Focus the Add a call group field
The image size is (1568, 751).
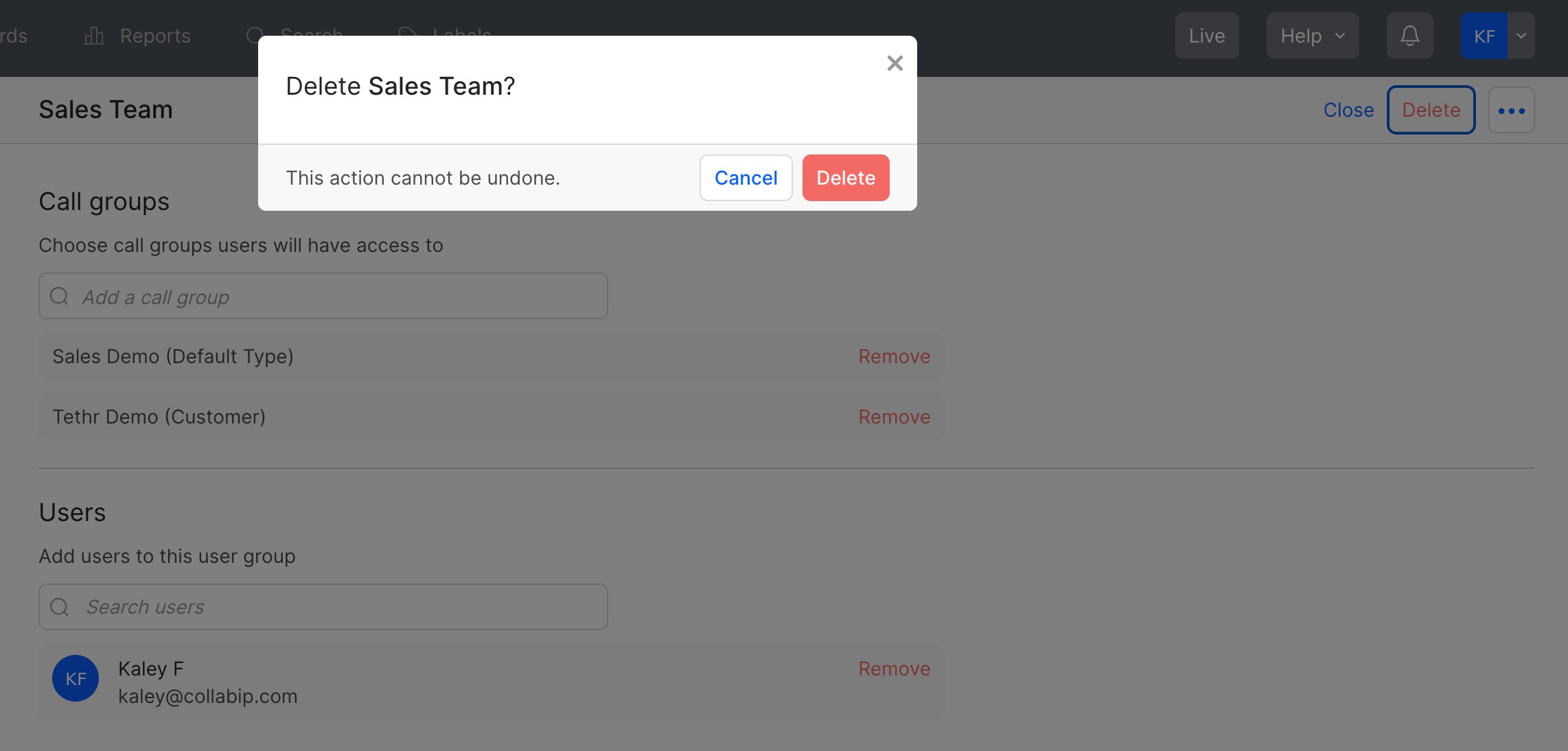tap(336, 297)
